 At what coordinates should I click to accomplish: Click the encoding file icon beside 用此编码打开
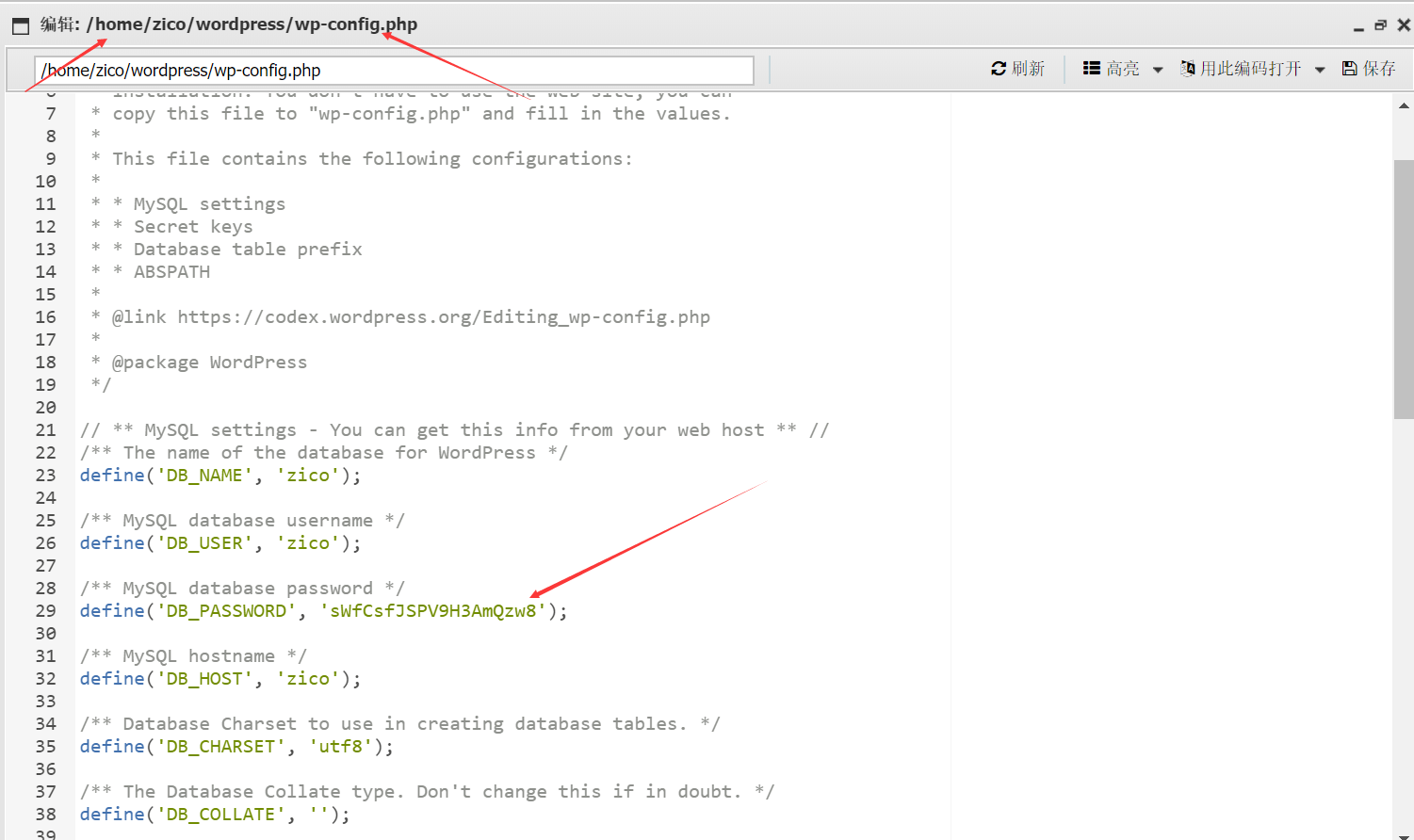[x=1188, y=68]
